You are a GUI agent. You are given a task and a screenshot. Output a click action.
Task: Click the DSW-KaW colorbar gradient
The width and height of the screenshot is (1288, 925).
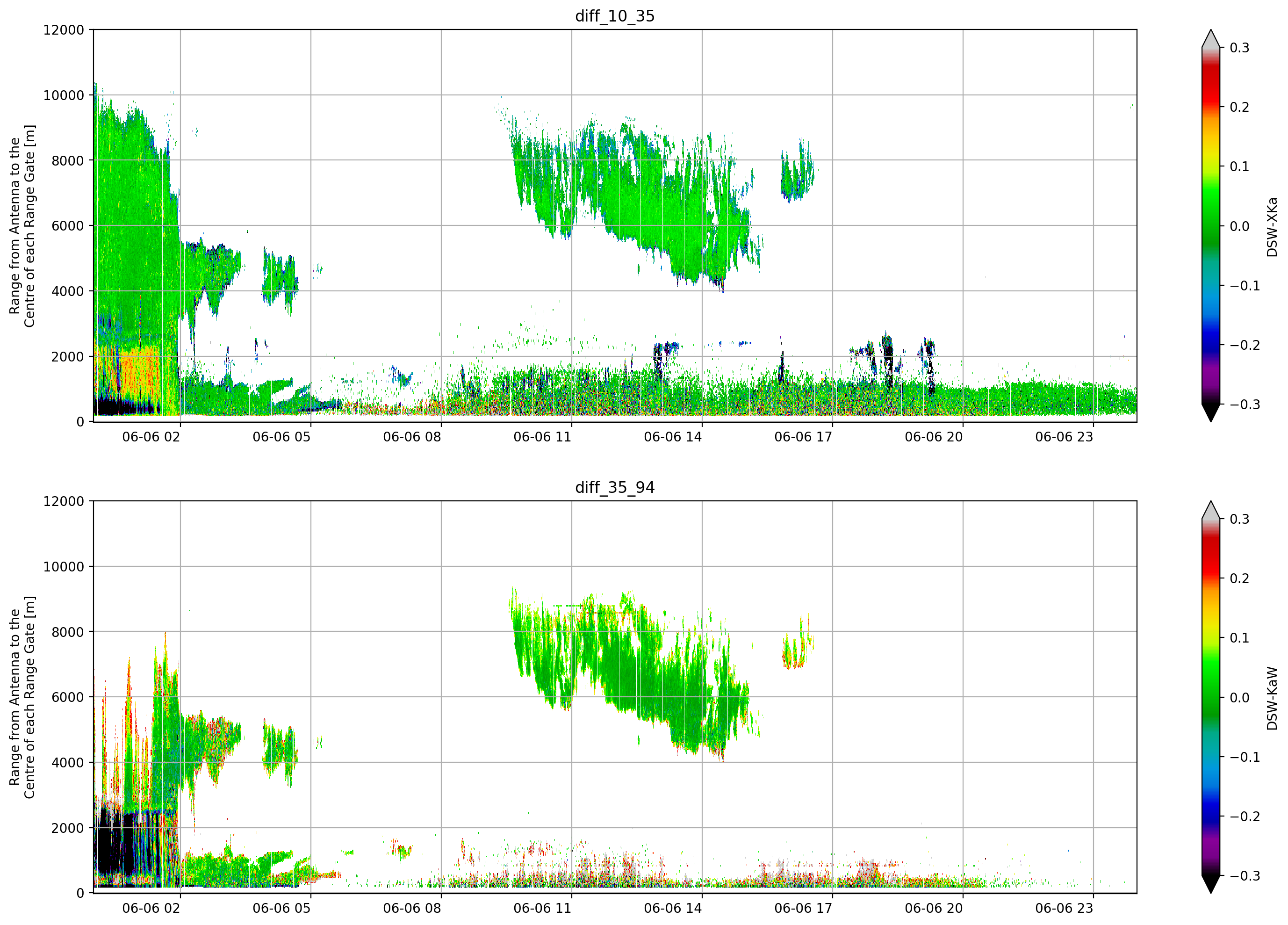click(1211, 698)
